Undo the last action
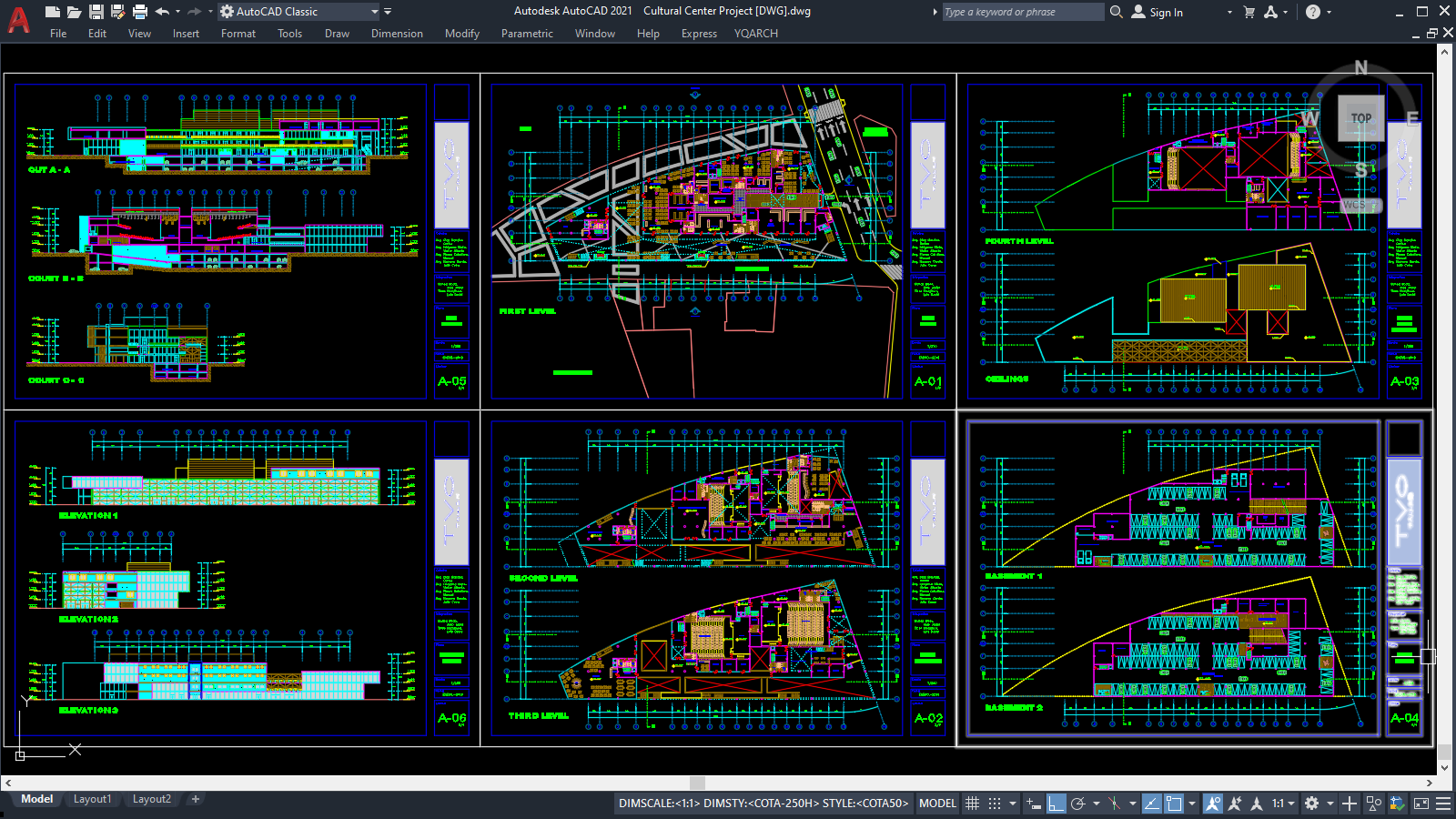The image size is (1456, 819). [161, 11]
